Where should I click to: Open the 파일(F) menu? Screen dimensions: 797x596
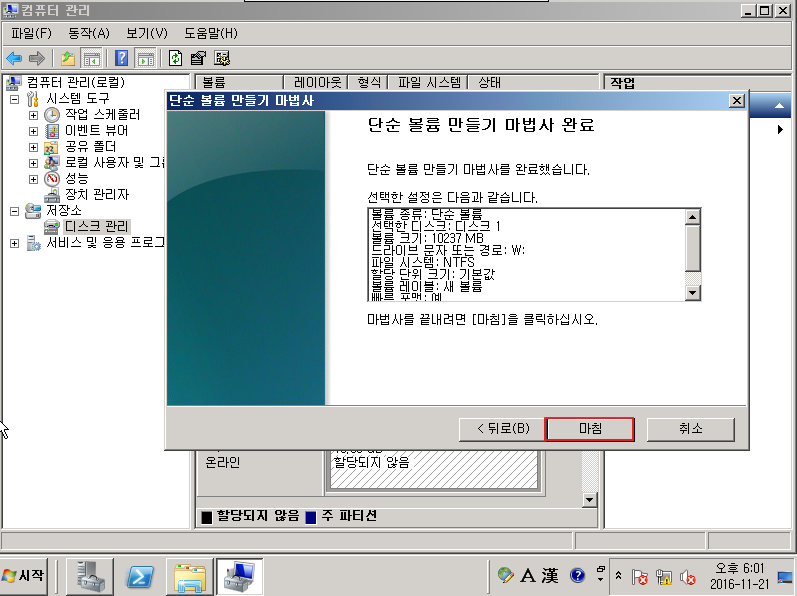click(32, 34)
